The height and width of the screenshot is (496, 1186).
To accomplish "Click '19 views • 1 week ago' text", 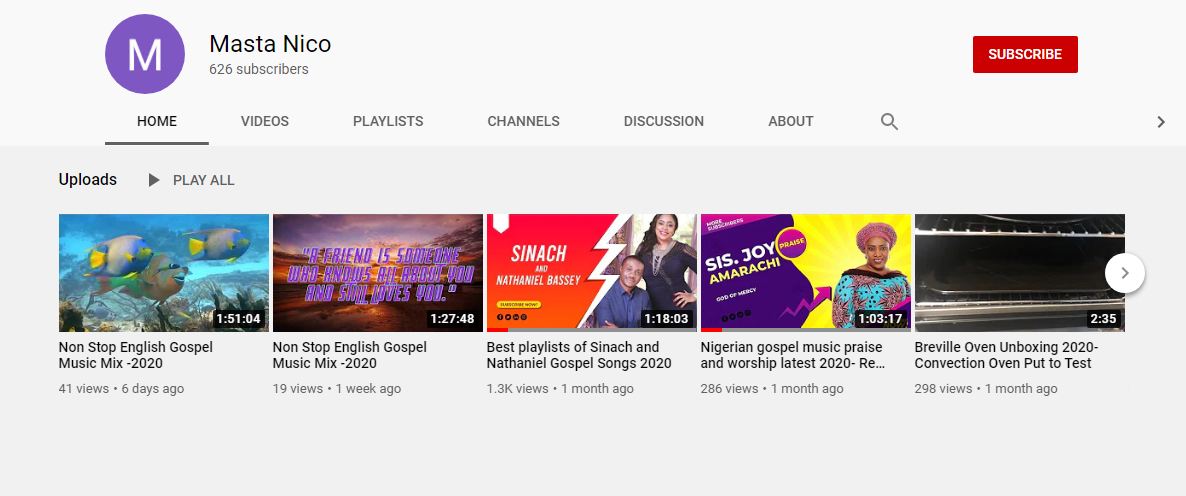I will coord(337,389).
